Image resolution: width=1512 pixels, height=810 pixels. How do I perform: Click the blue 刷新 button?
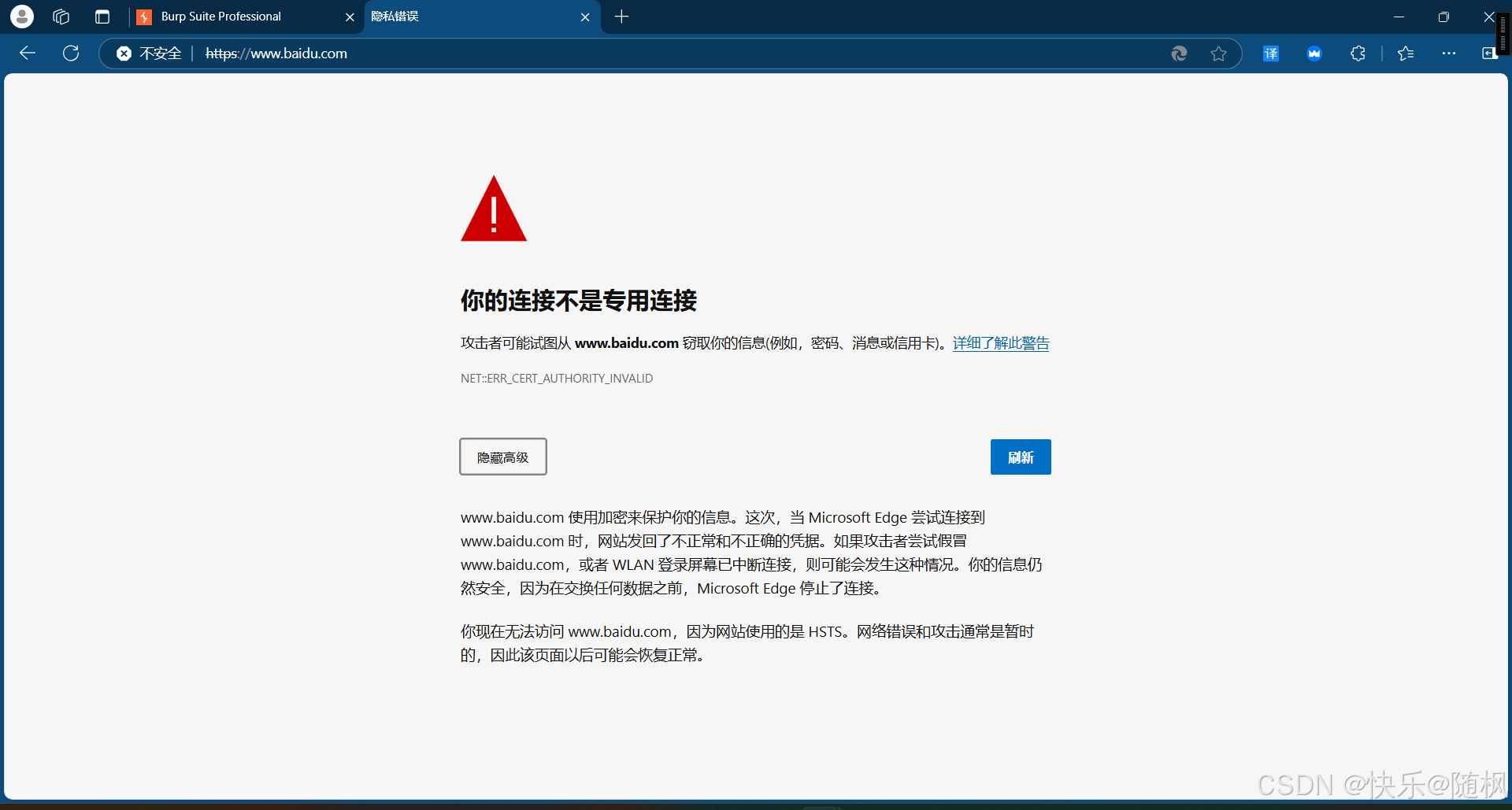pos(1021,457)
